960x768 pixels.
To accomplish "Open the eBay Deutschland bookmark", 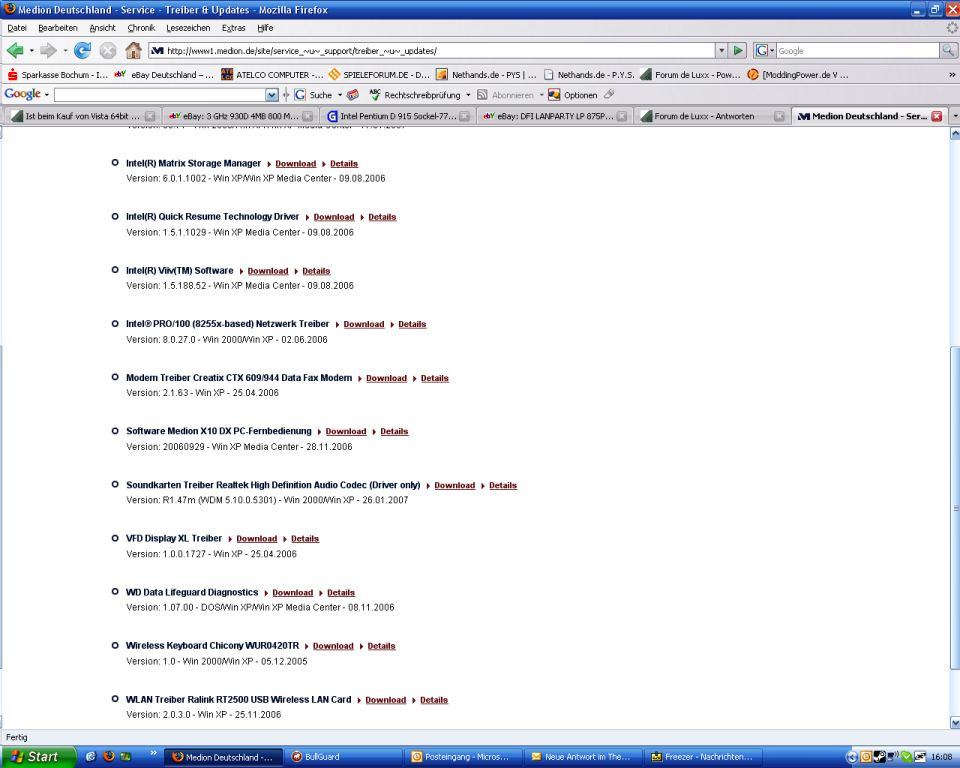I will (164, 75).
